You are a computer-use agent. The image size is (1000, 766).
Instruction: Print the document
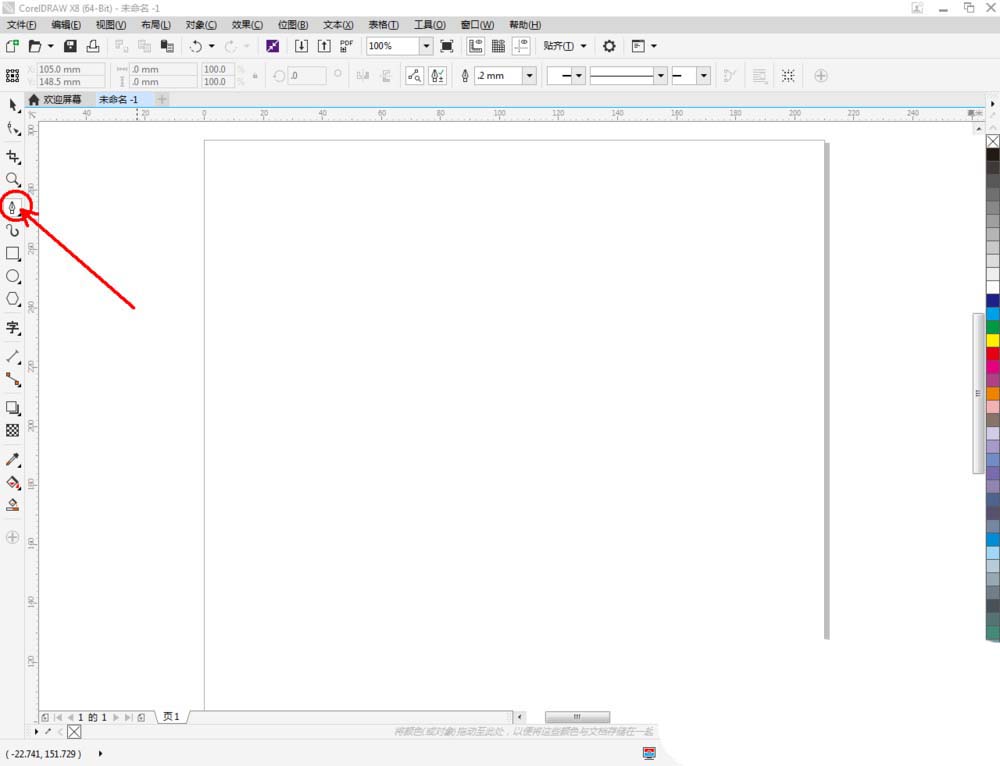click(93, 46)
